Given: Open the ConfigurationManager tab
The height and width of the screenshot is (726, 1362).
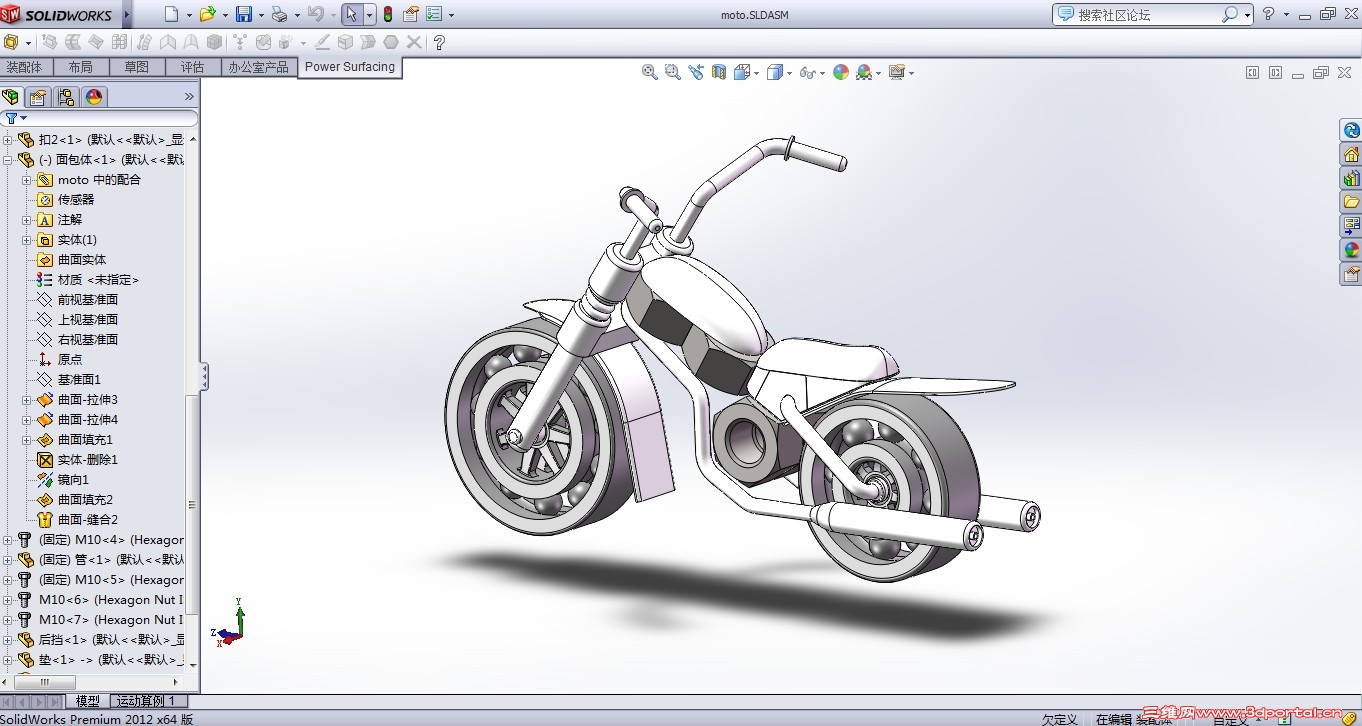Looking at the screenshot, I should tap(66, 97).
